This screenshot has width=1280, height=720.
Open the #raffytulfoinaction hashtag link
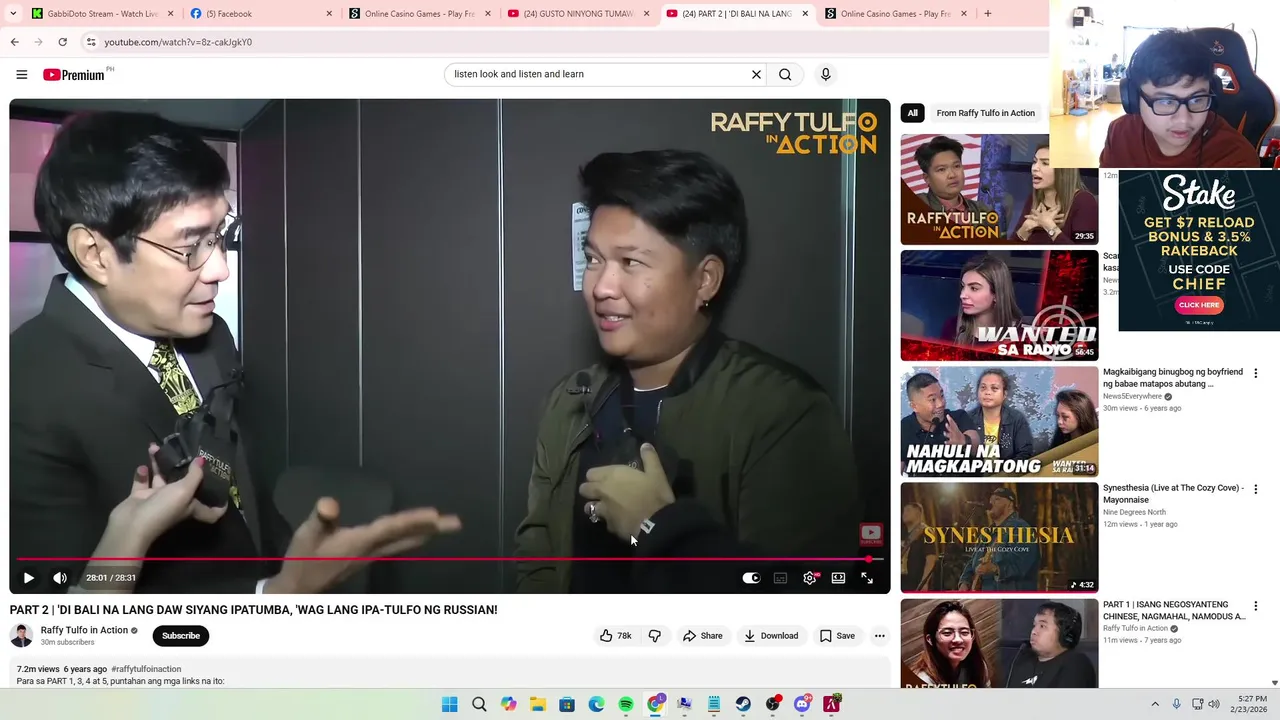[x=146, y=669]
